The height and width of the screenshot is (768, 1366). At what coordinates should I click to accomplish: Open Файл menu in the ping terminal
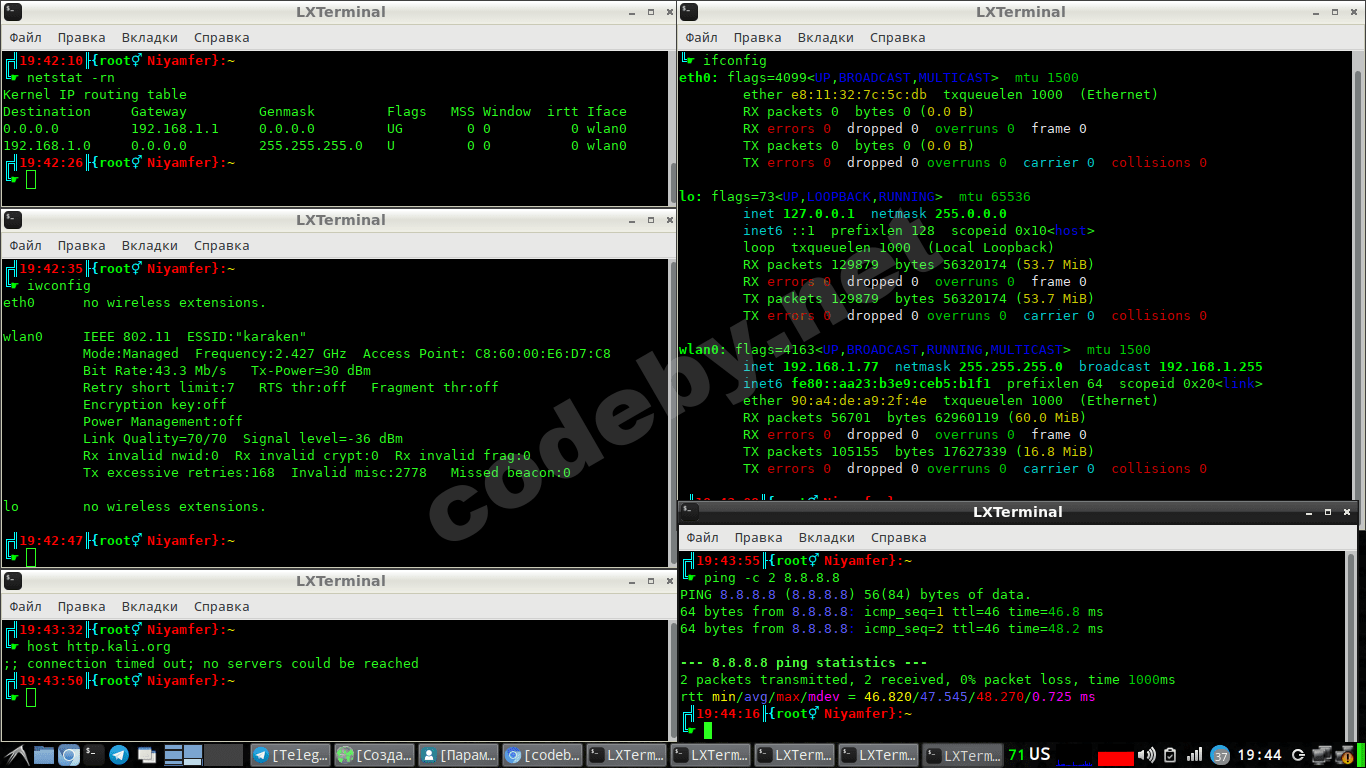702,538
